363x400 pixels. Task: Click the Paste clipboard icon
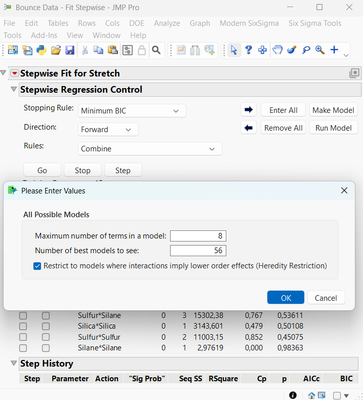(113, 50)
